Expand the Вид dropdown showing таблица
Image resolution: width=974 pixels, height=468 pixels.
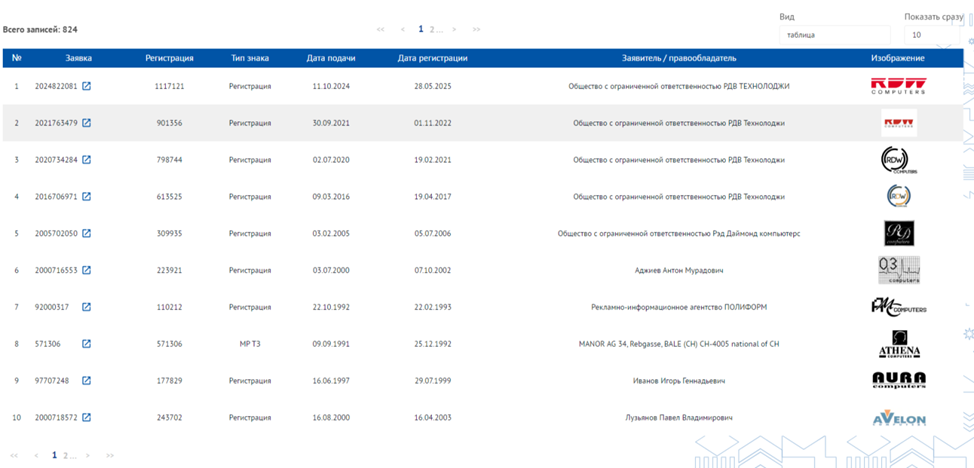click(835, 35)
